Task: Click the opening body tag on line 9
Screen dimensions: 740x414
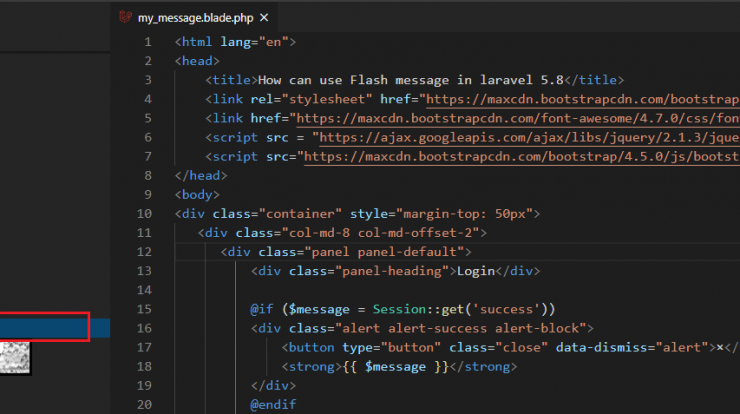Action: 197,195
